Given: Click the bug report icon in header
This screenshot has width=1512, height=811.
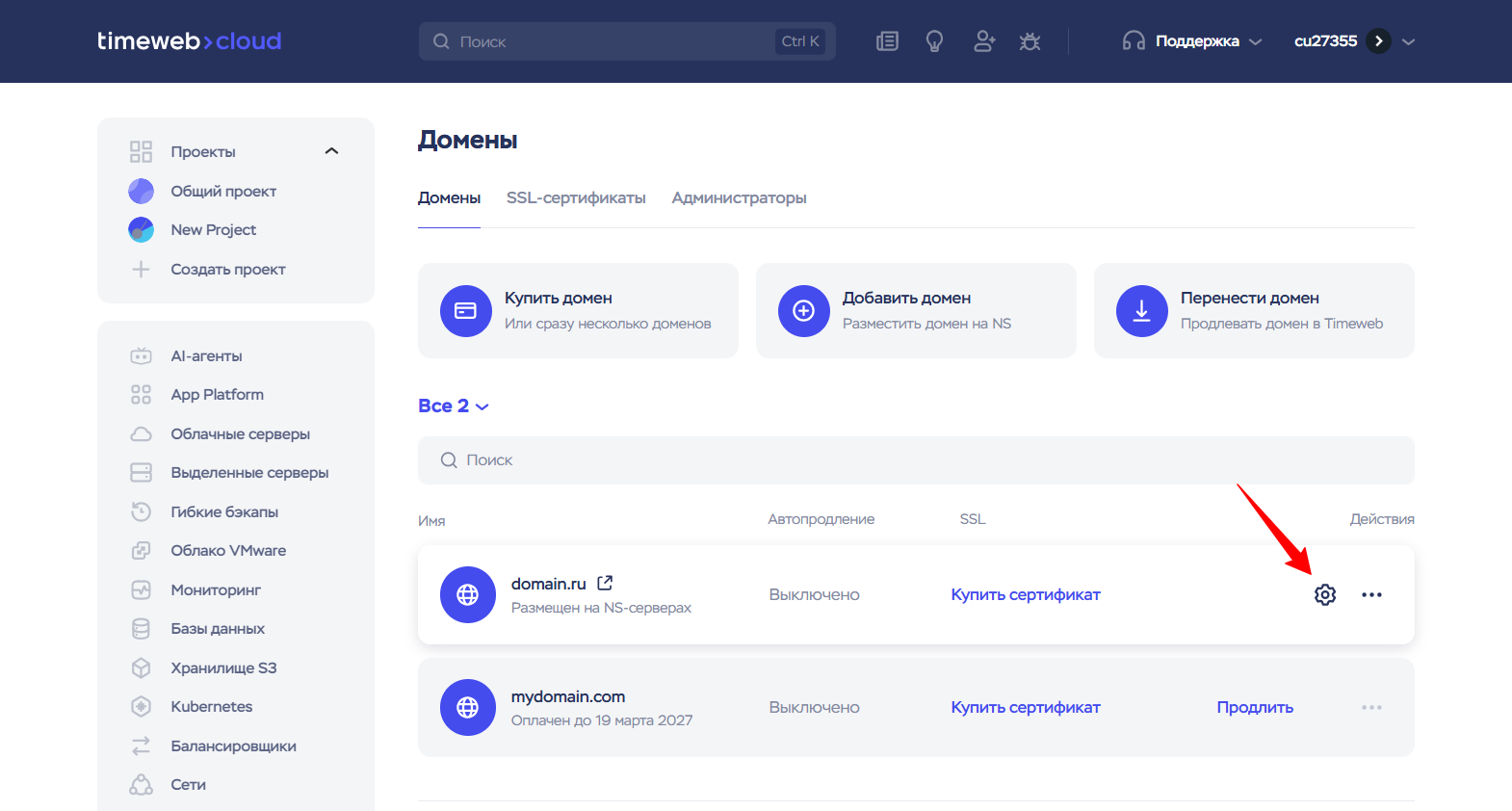Looking at the screenshot, I should pyautogui.click(x=1030, y=41).
